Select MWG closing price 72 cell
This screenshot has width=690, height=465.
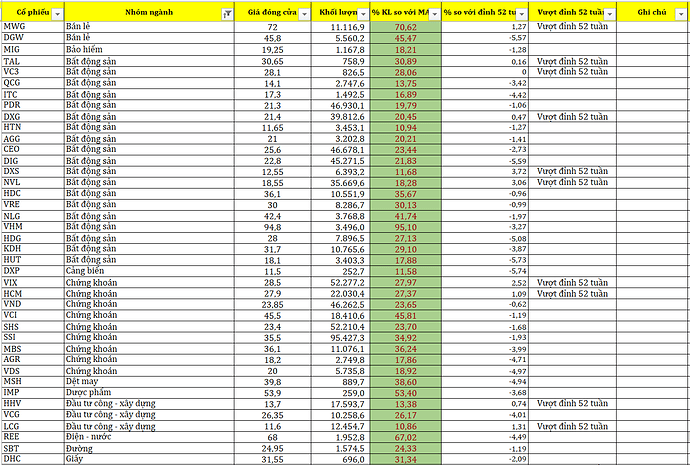coord(273,27)
